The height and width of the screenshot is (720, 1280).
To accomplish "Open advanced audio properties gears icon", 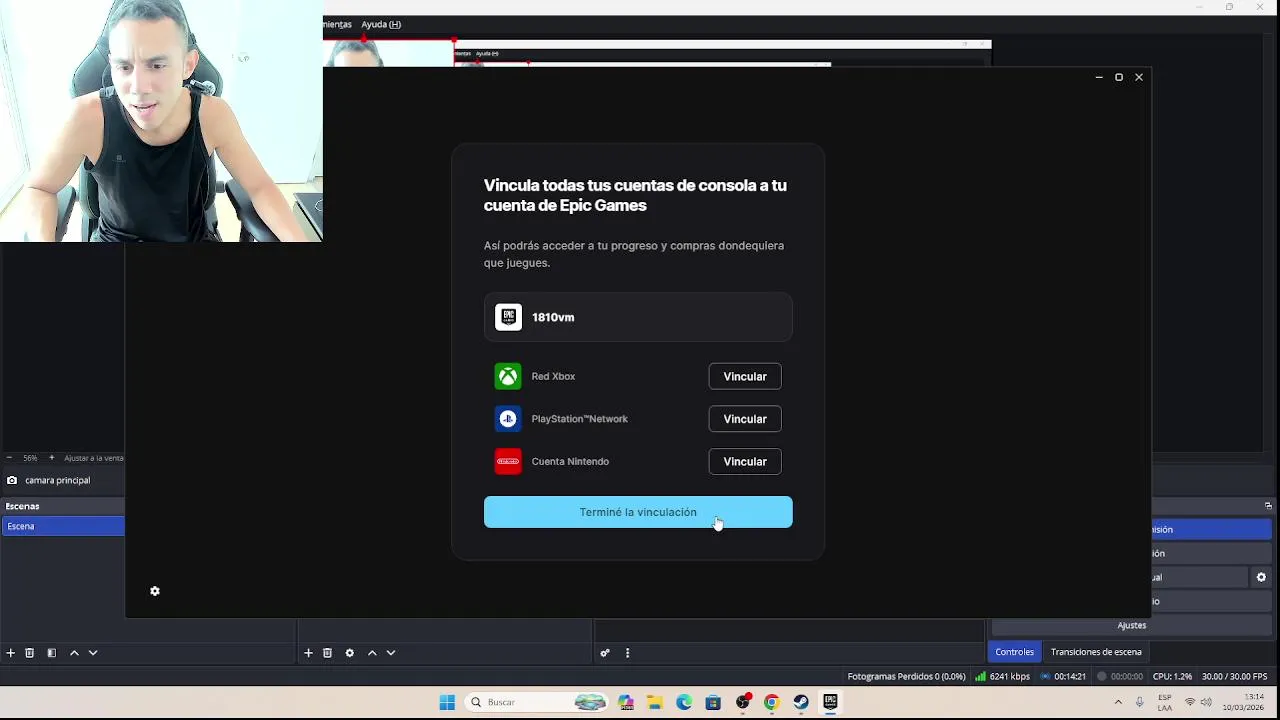I will (x=605, y=653).
